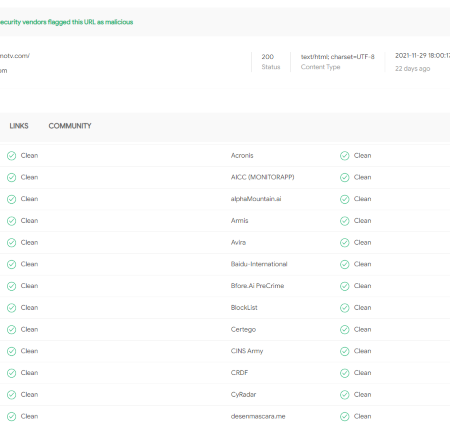Select the Acronis vendor name
Image resolution: width=450 pixels, height=422 pixels.
point(242,155)
